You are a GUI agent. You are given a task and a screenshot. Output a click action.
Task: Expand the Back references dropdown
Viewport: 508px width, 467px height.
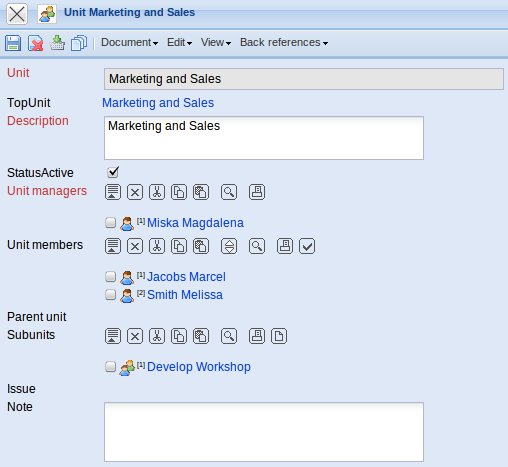coord(284,43)
